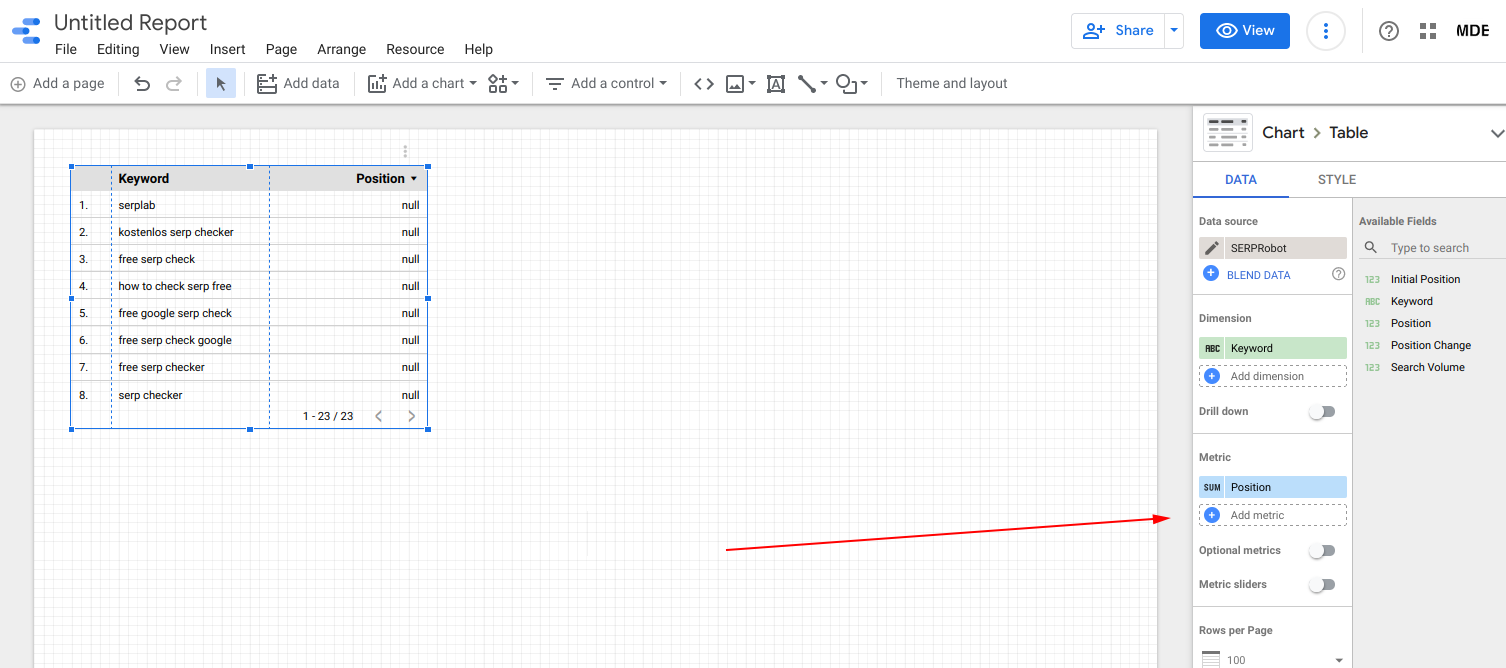Screen dimensions: 1506x668
Task: Open the help question mark icon
Action: (1388, 31)
